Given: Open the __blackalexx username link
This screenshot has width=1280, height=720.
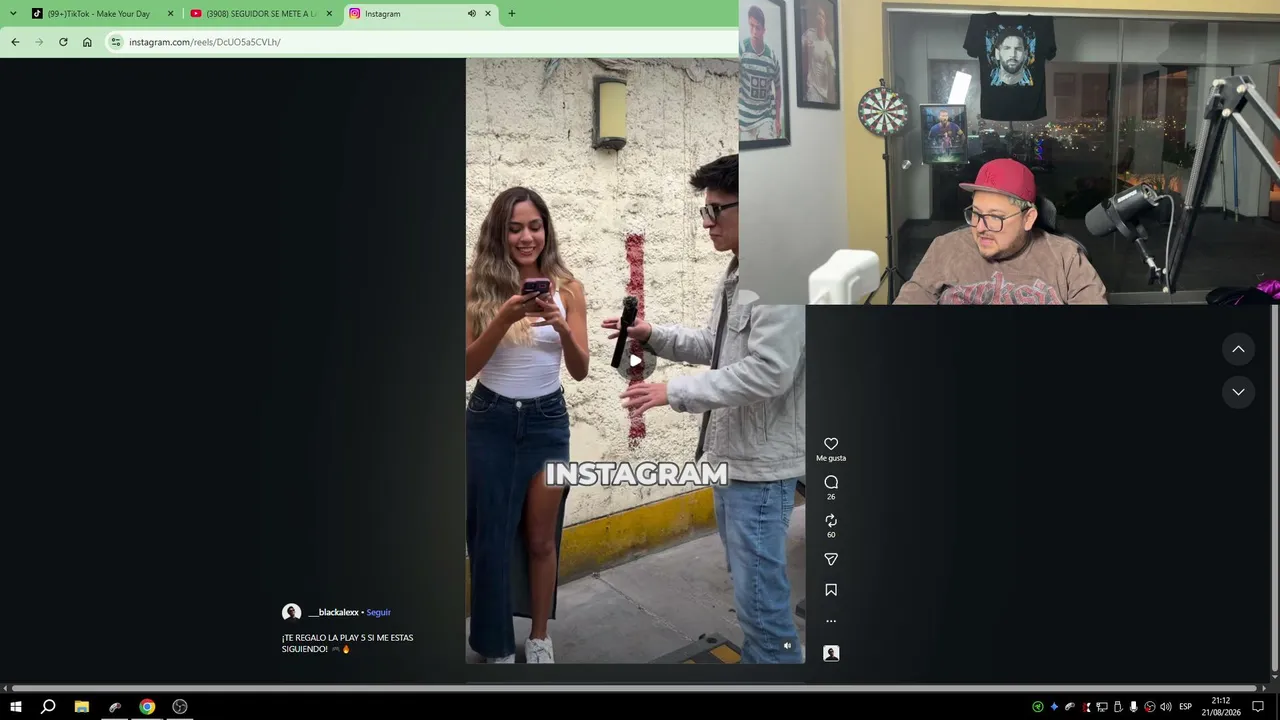Looking at the screenshot, I should [x=333, y=612].
